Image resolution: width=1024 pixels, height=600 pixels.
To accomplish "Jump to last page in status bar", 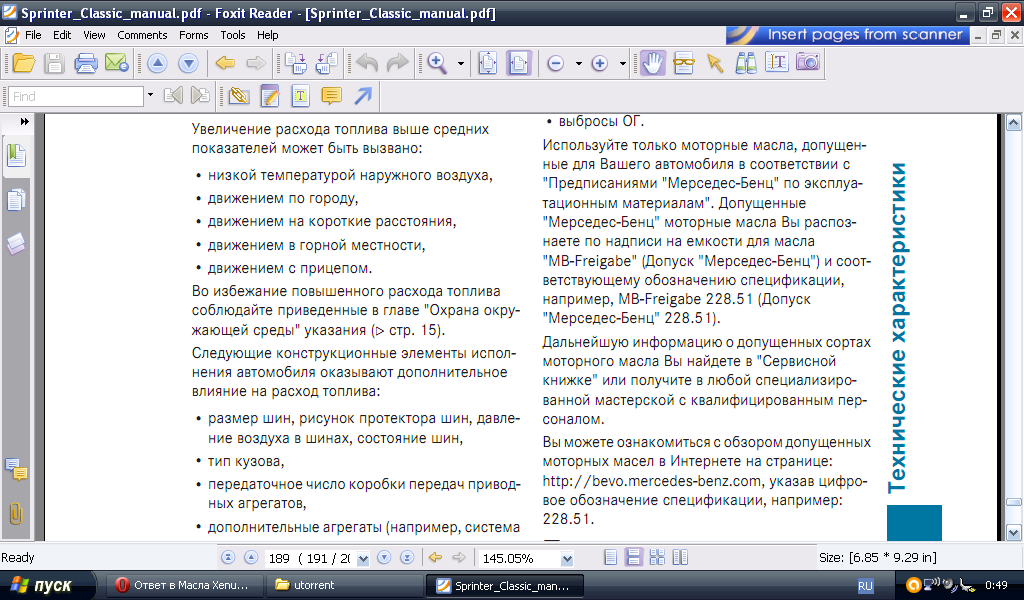I will pyautogui.click(x=407, y=558).
